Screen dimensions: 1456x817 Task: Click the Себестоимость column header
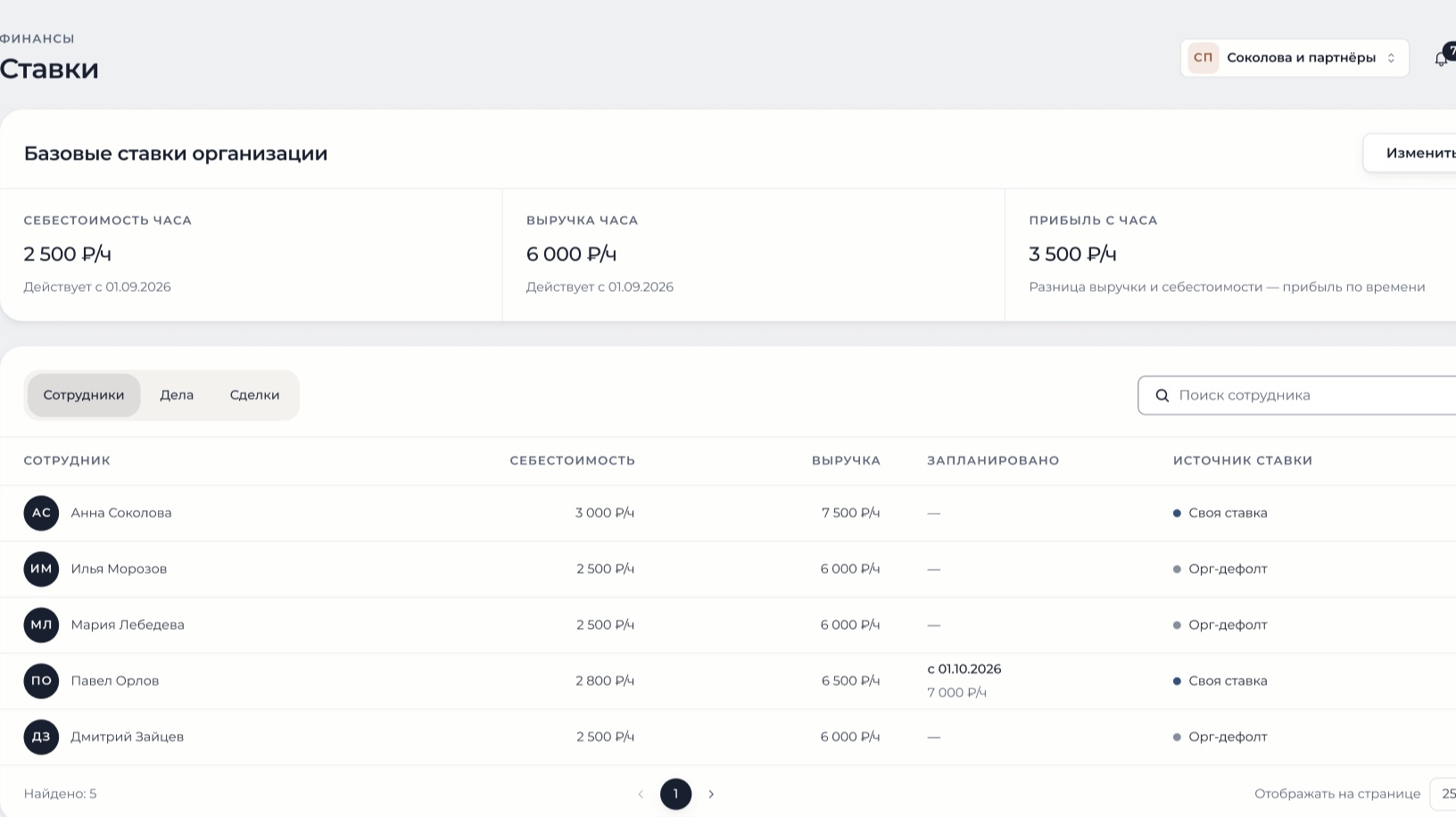click(x=572, y=461)
